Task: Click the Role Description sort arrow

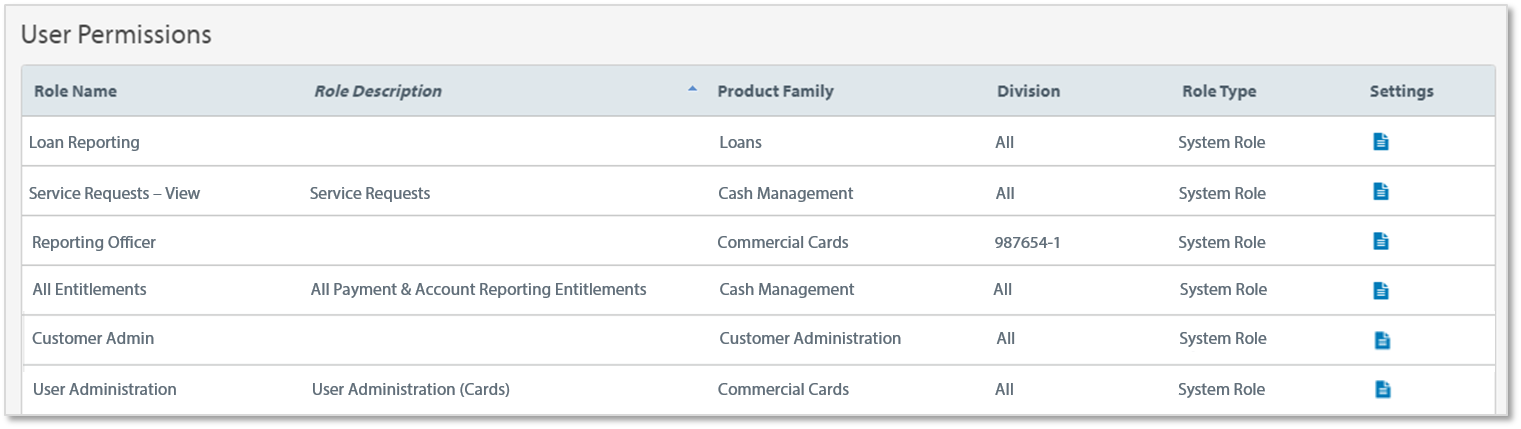Action: (x=692, y=89)
